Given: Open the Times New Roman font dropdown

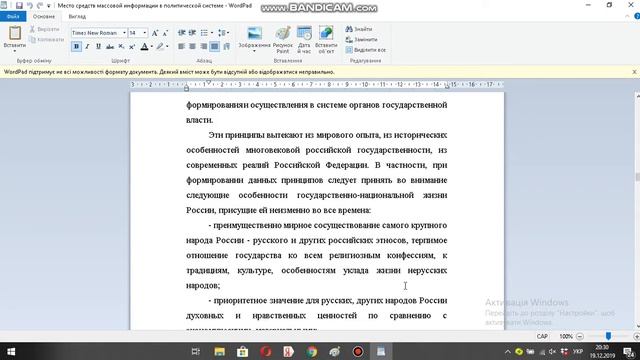Looking at the screenshot, I should pyautogui.click(x=124, y=33).
